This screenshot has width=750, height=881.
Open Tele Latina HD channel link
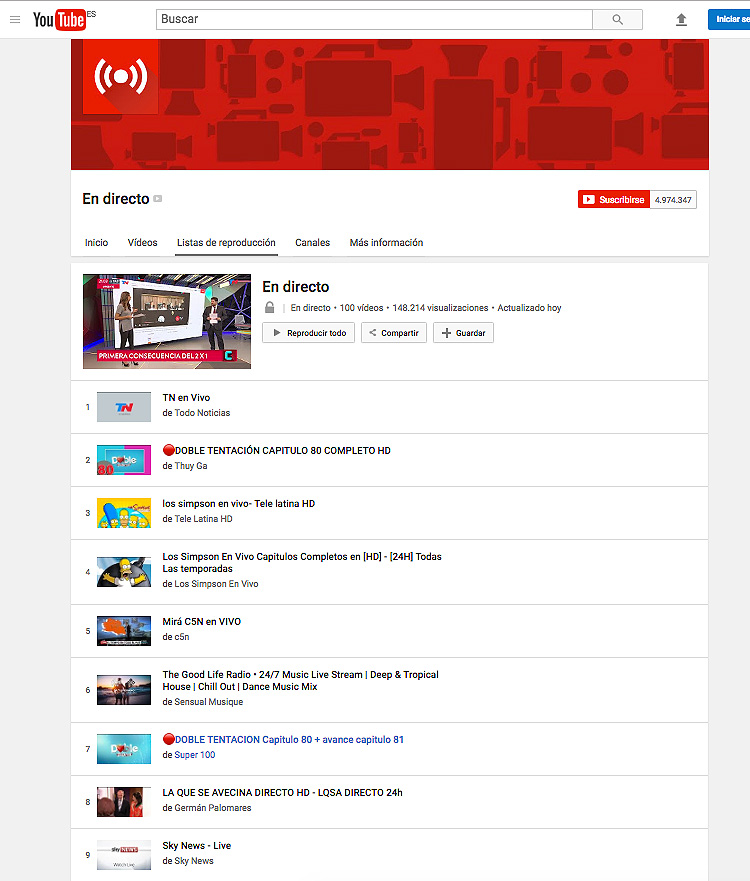click(x=203, y=519)
